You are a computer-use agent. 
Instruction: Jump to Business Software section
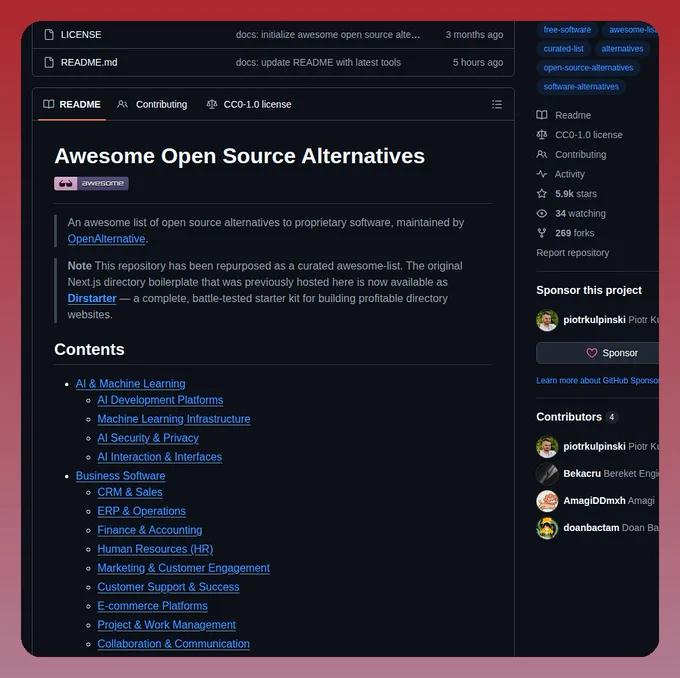(121, 476)
